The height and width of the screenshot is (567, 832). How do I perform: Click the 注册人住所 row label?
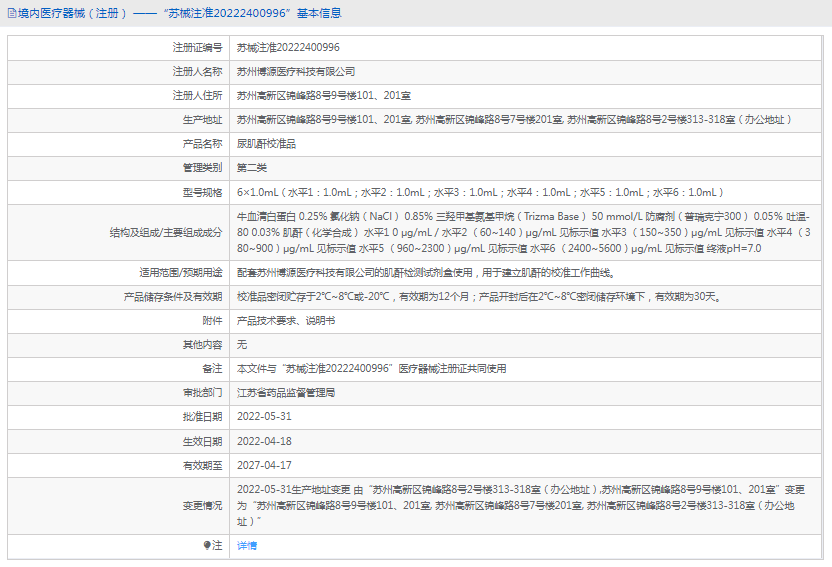click(x=197, y=95)
